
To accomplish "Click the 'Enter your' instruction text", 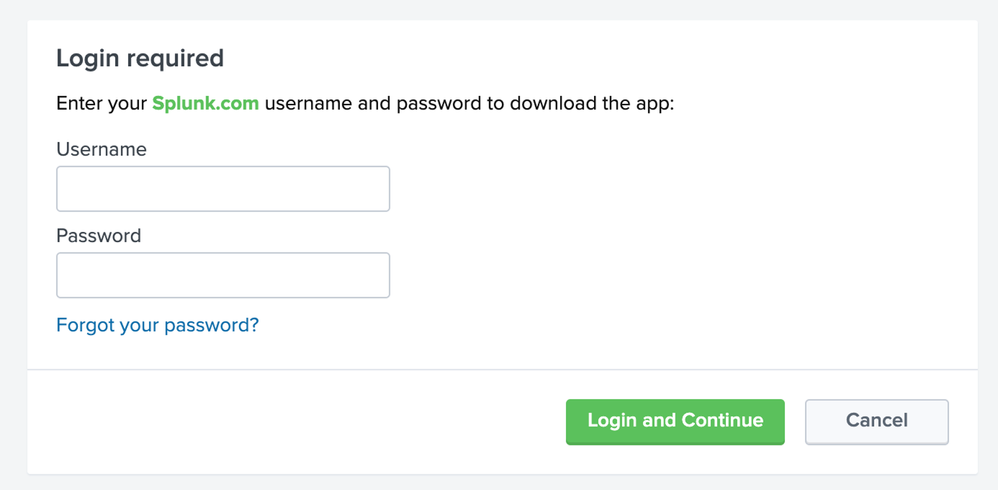I will 101,104.
